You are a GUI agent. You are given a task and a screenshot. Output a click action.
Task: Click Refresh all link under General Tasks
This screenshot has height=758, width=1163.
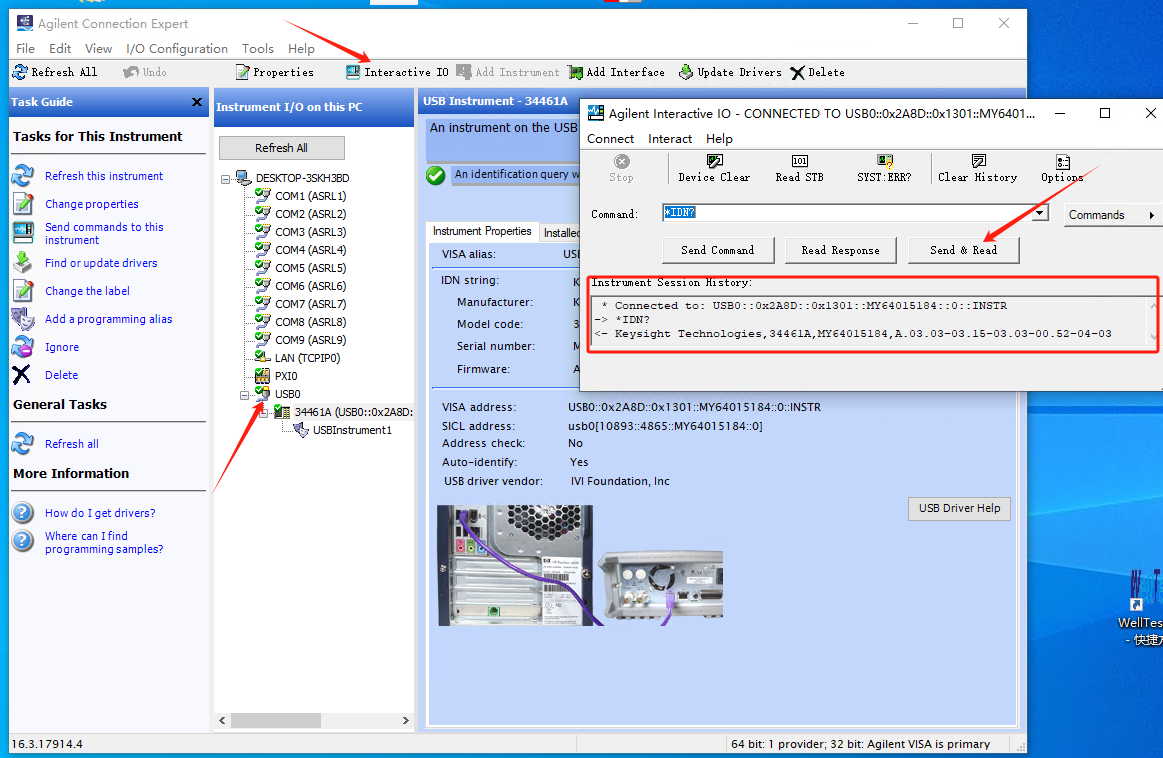point(71,444)
